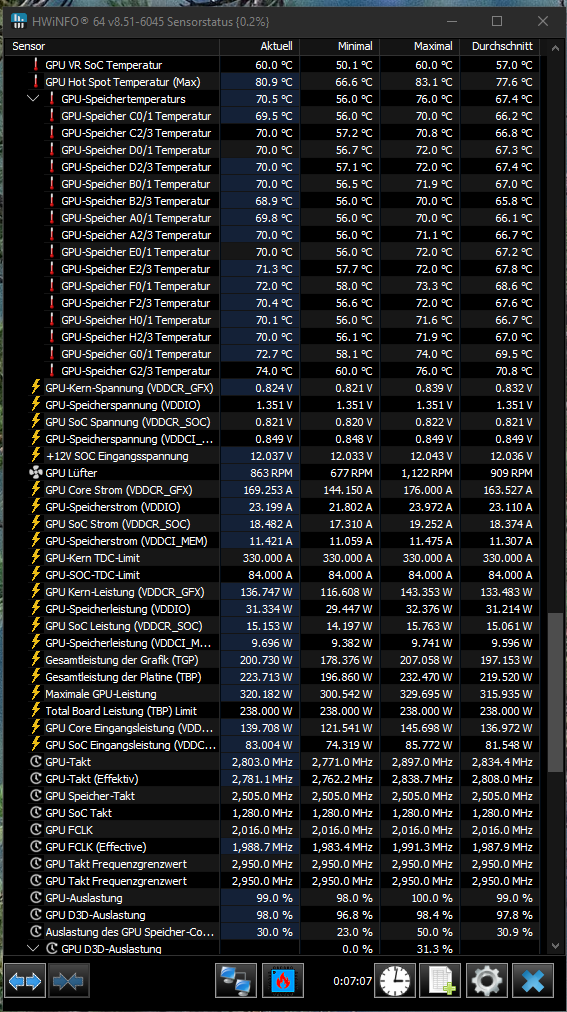The height and width of the screenshot is (1012, 567).
Task: Select the GPU-Speicher E2/3 Temperatur row
Action: point(272,269)
